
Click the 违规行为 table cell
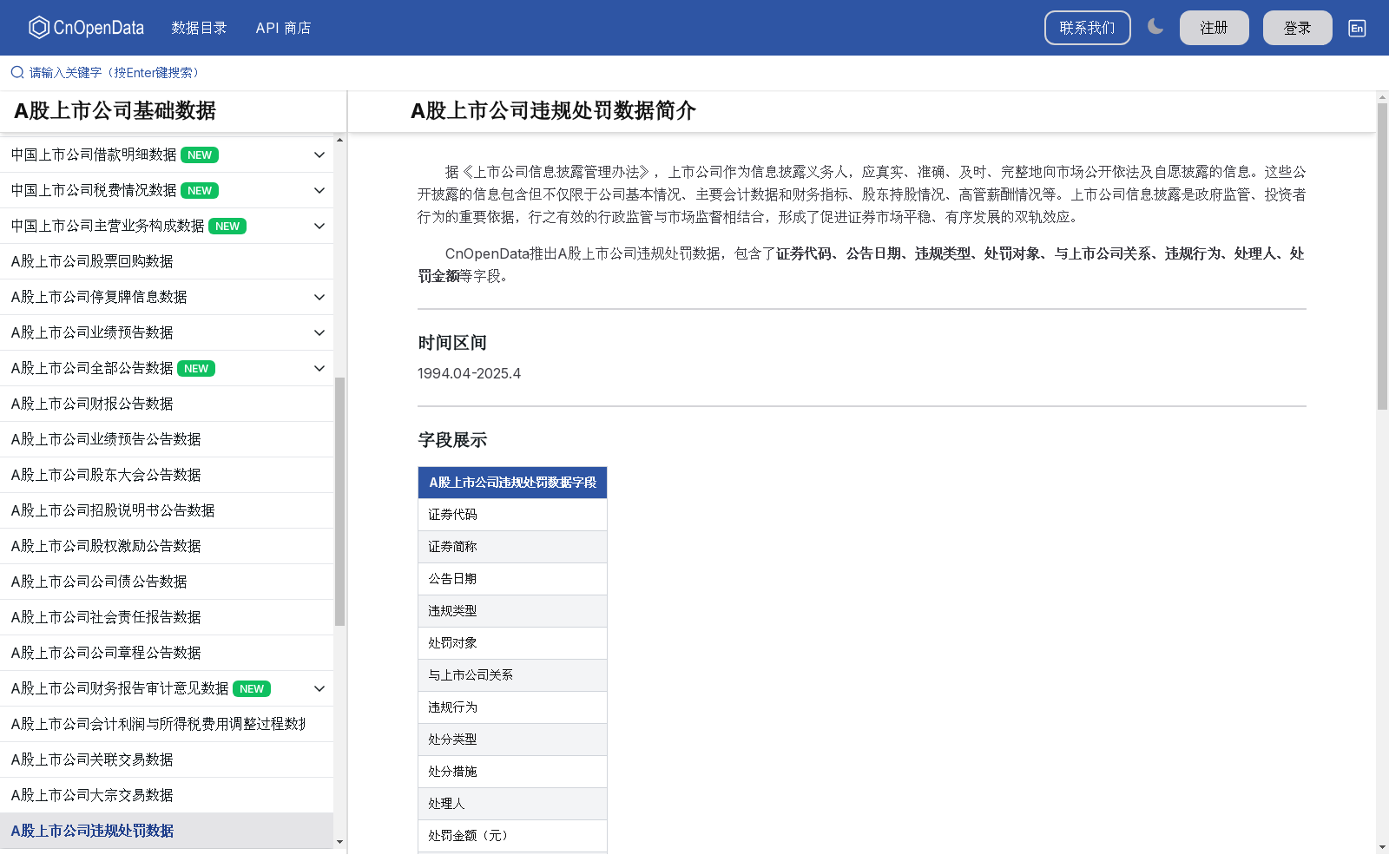pyautogui.click(x=512, y=707)
